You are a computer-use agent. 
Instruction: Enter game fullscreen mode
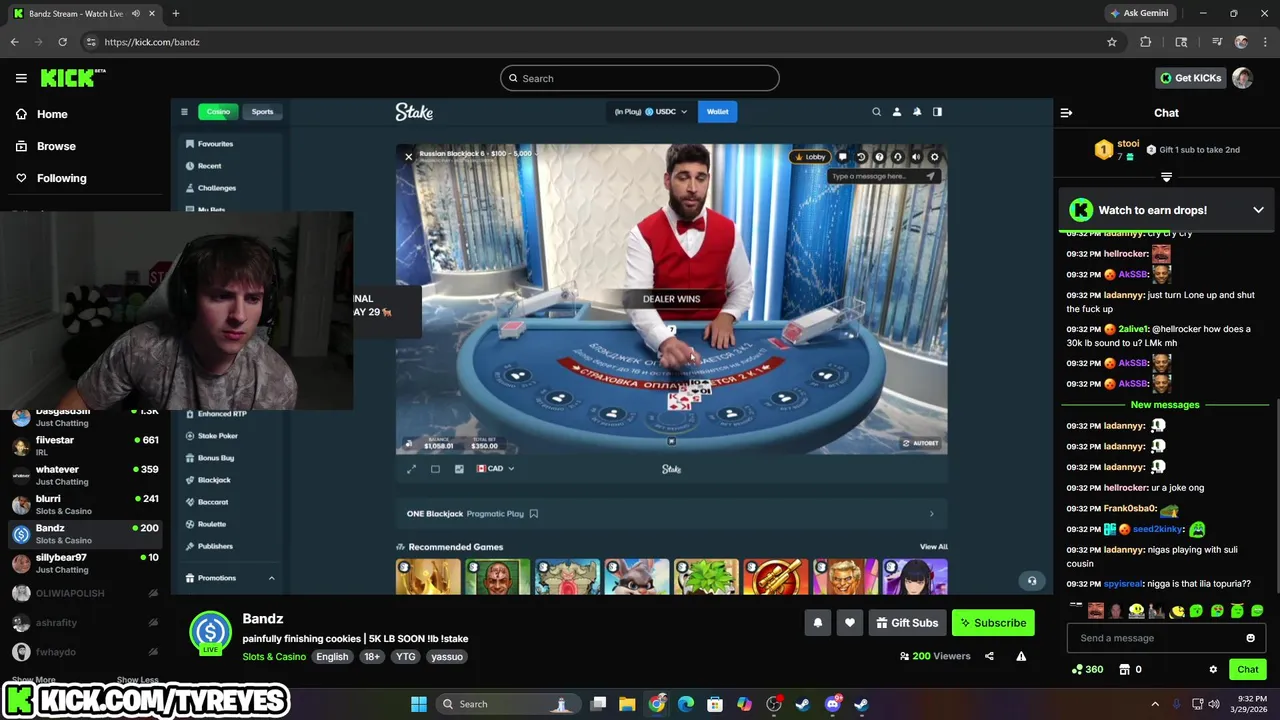pos(411,468)
